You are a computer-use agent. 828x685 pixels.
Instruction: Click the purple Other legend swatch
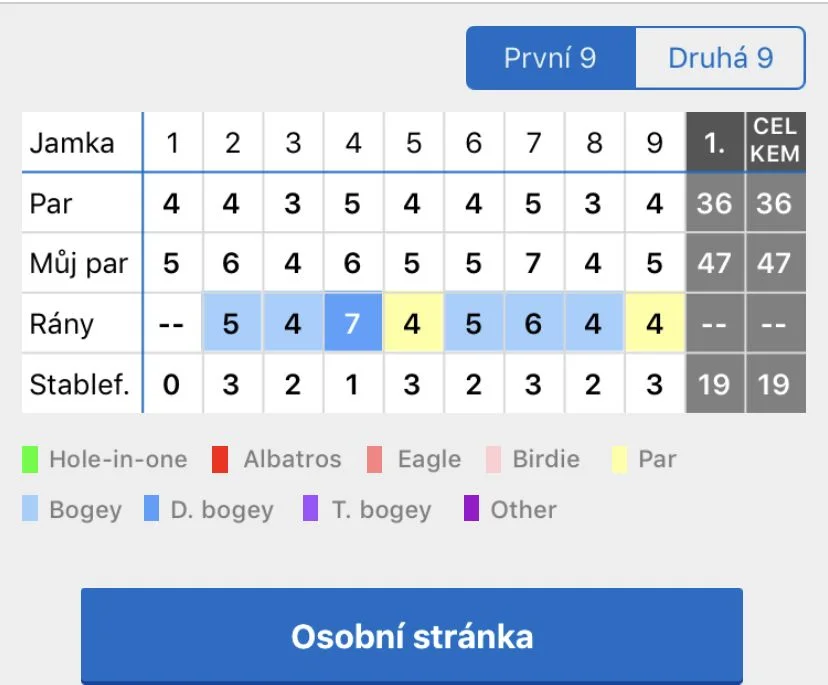pyautogui.click(x=472, y=508)
